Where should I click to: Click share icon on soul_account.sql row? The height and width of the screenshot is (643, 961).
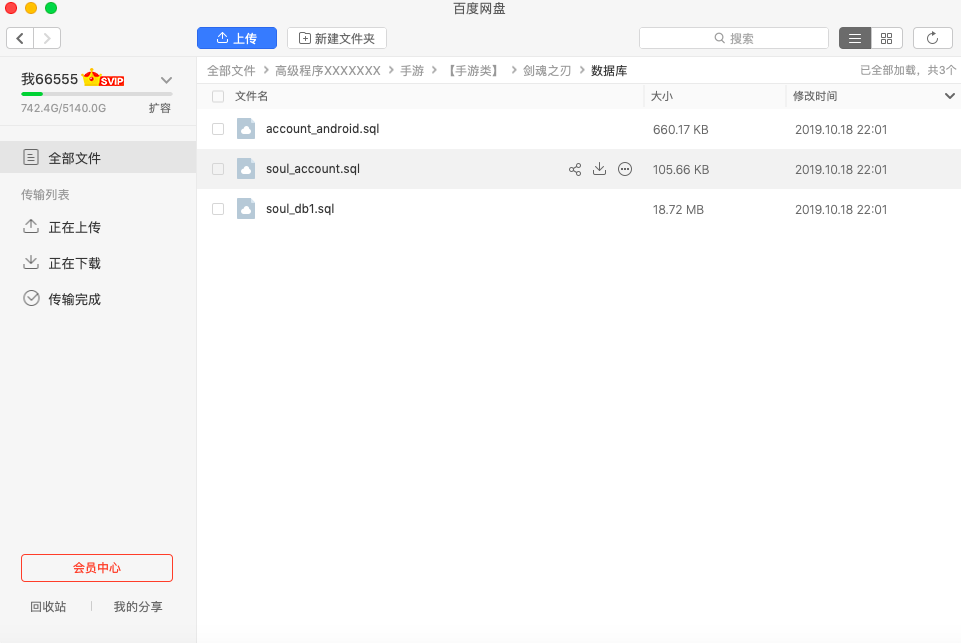click(575, 170)
